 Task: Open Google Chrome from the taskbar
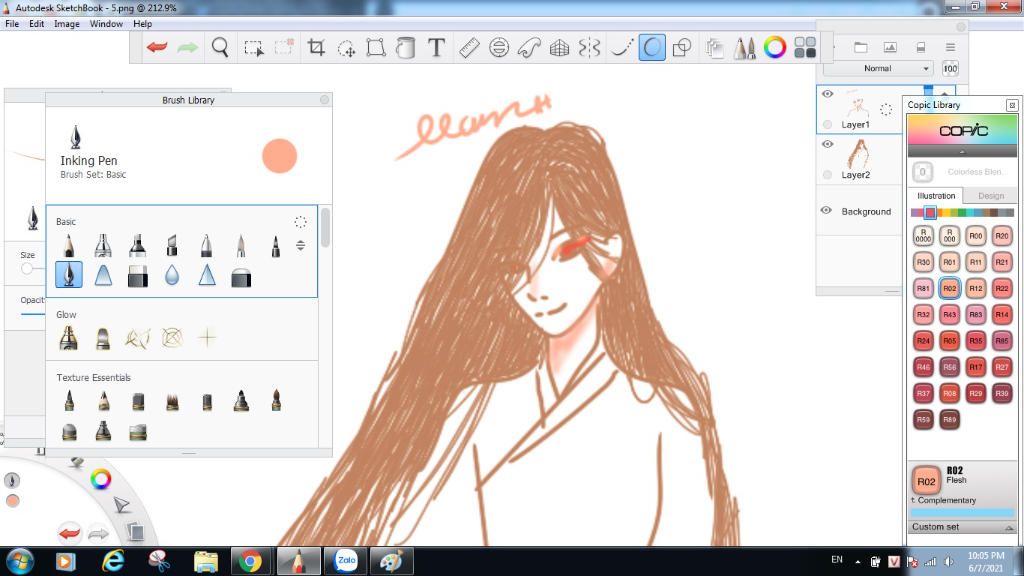click(x=250, y=561)
